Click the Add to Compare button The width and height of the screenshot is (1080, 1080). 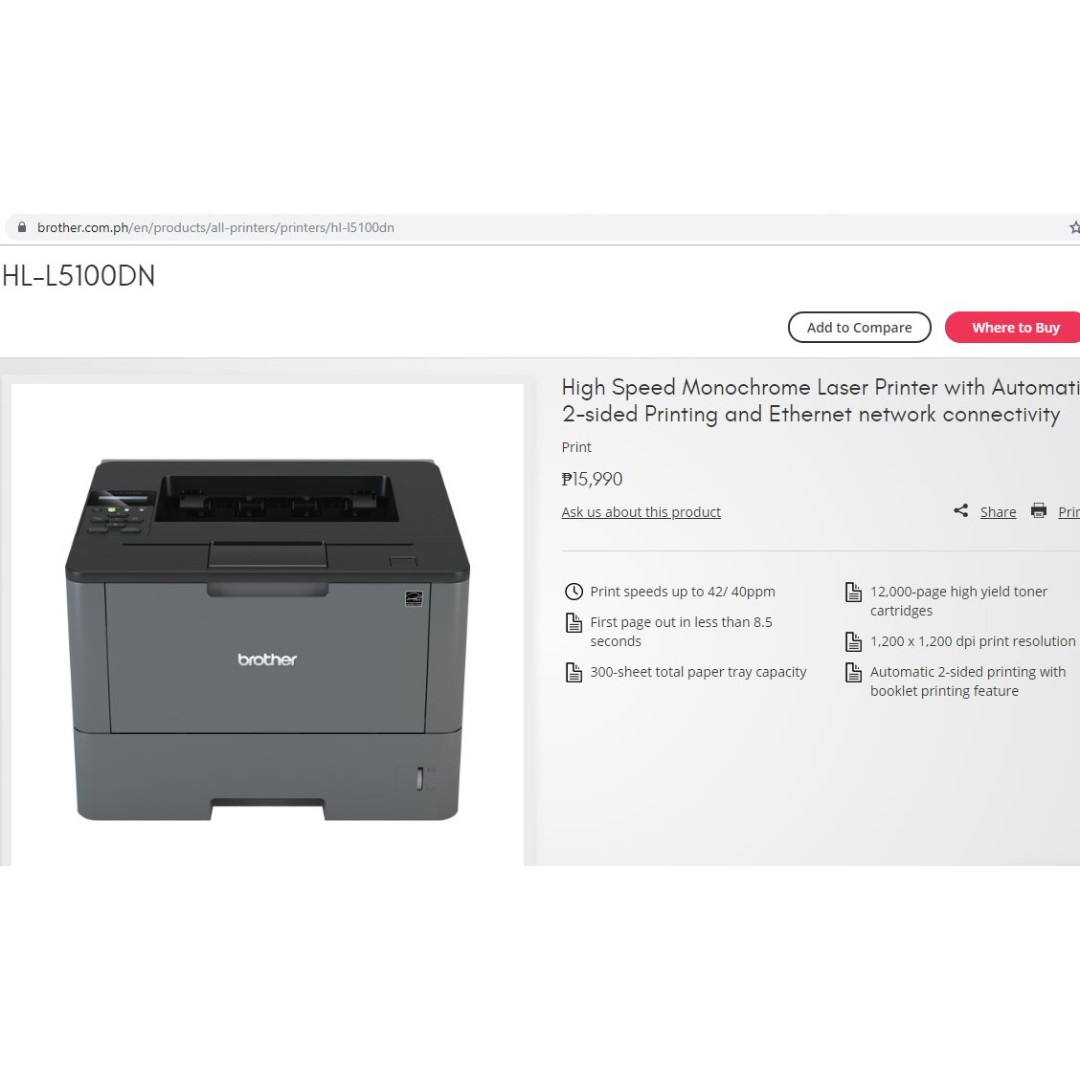click(x=860, y=327)
